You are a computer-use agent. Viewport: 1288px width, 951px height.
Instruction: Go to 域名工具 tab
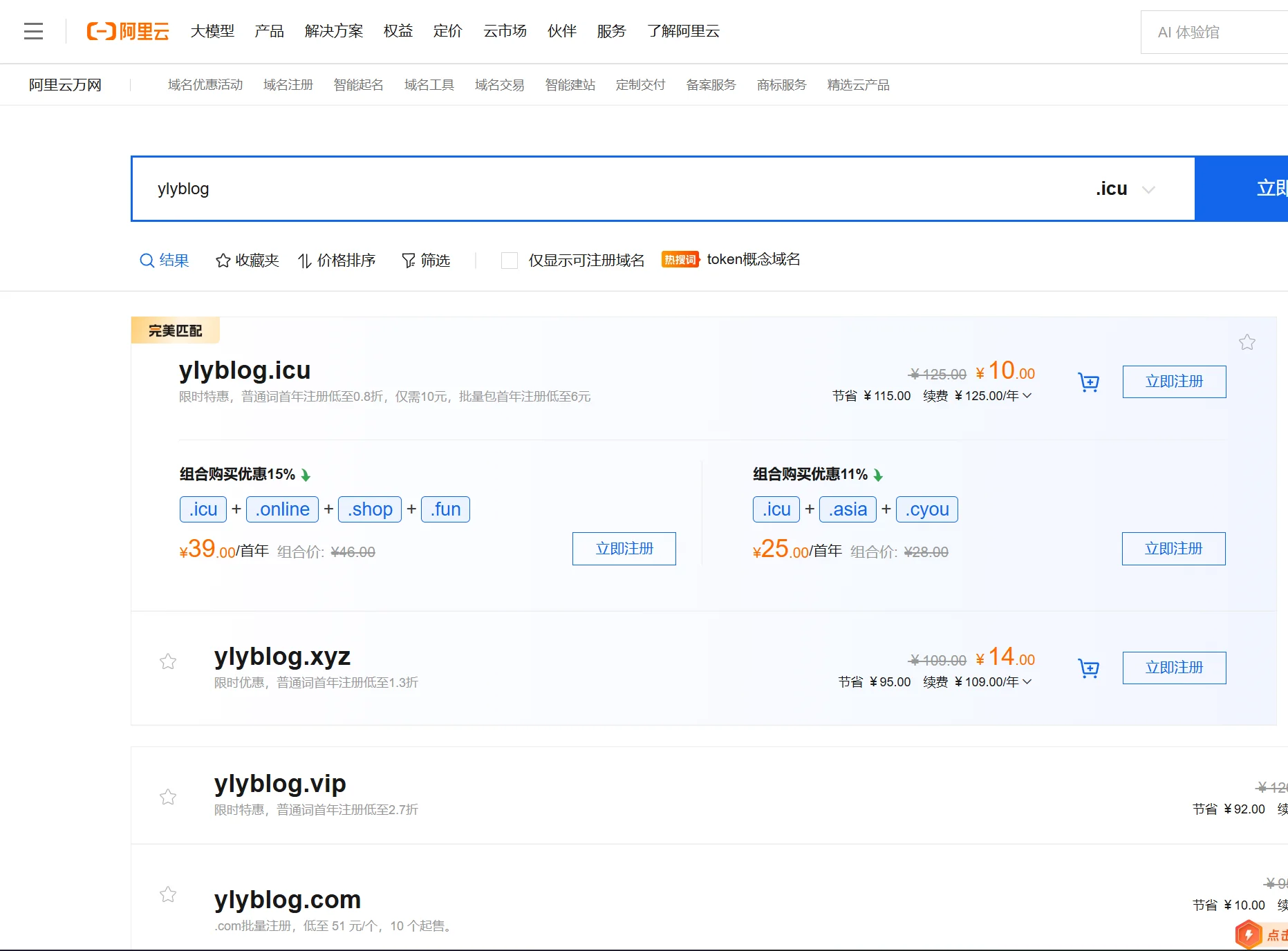pos(429,85)
